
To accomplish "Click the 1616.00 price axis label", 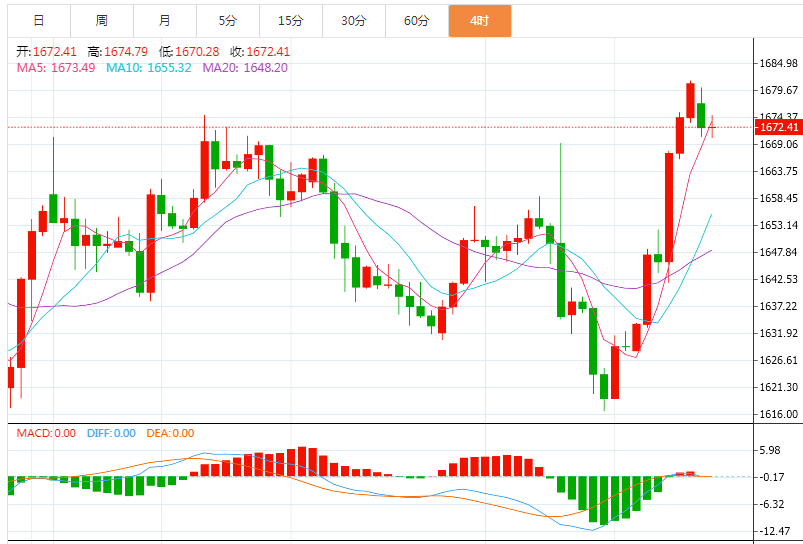I will pyautogui.click(x=778, y=414).
